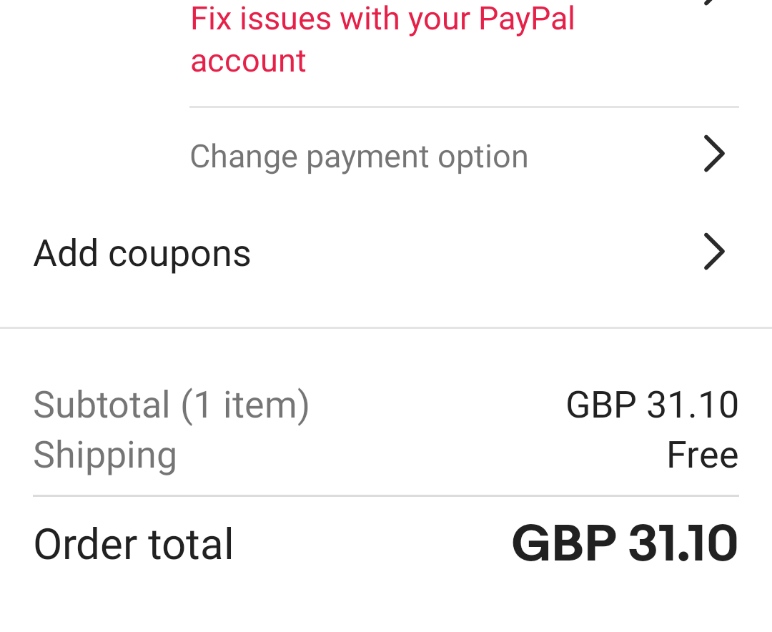
Task: Click the Order total label
Action: click(x=133, y=545)
